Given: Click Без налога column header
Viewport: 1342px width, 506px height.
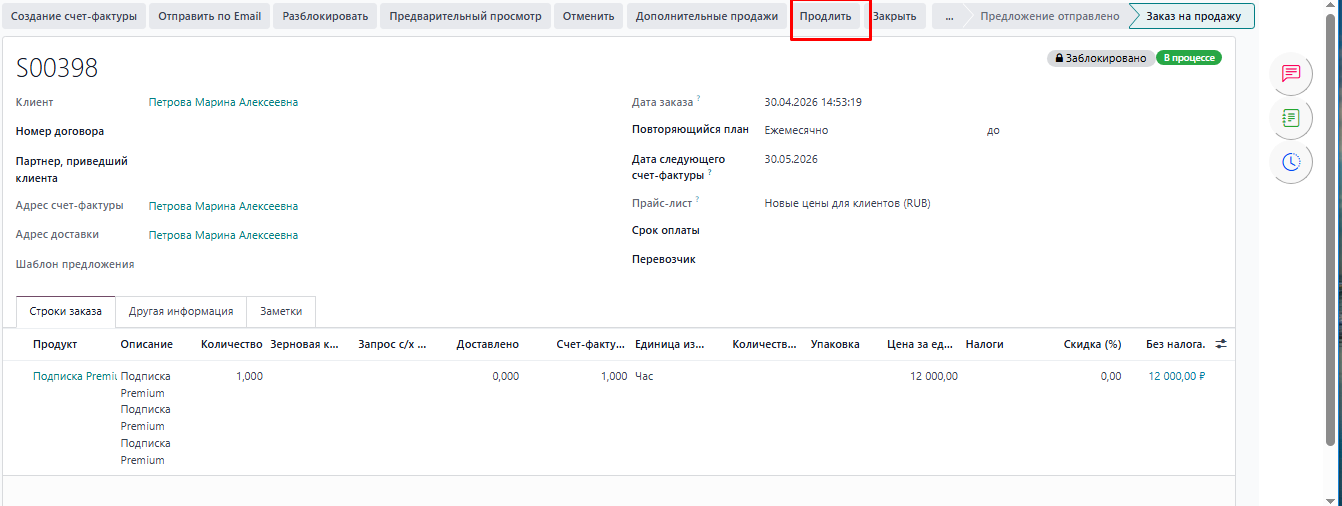Looking at the screenshot, I should pos(1176,344).
